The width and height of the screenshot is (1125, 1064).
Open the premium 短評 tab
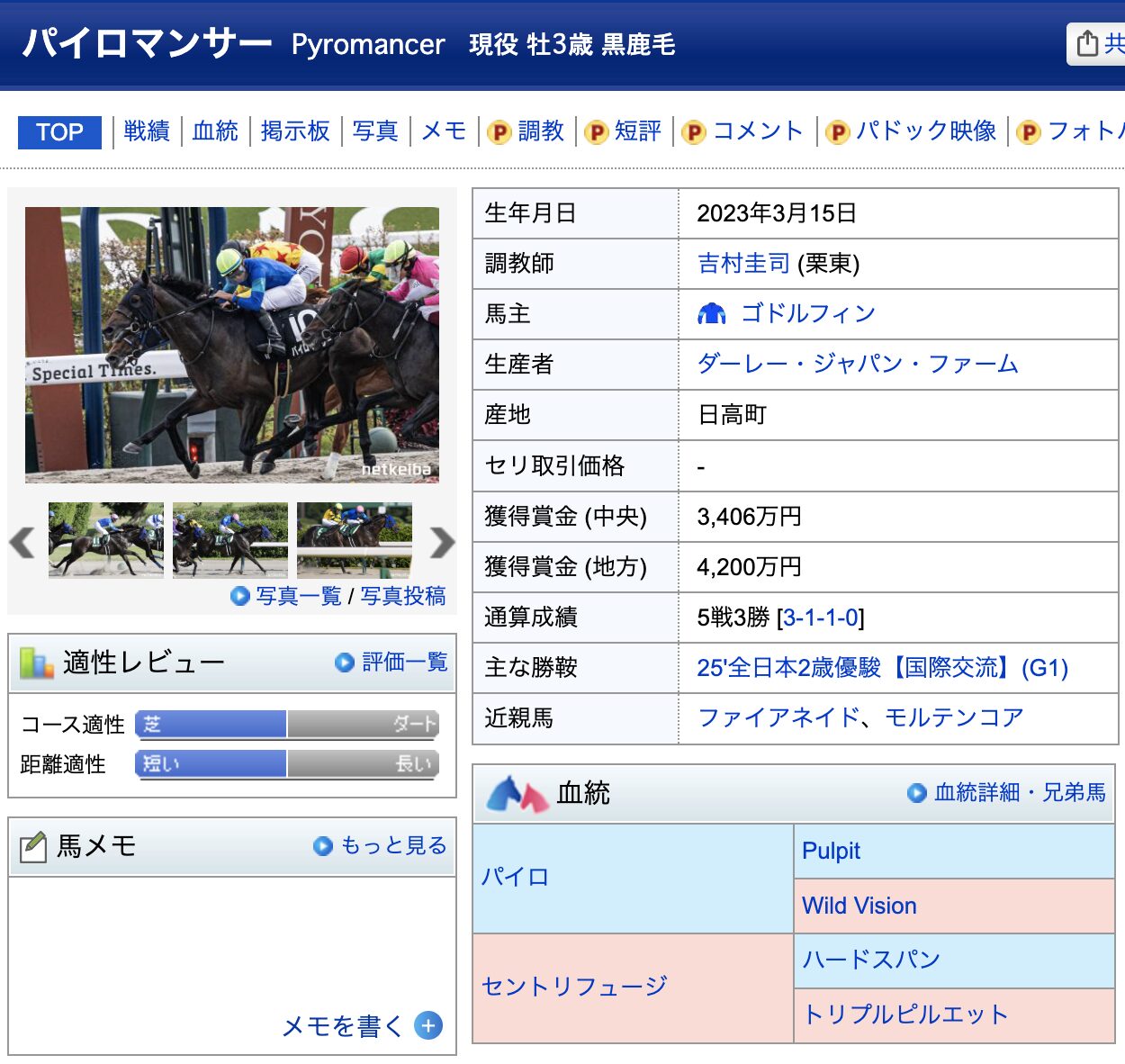(x=638, y=131)
